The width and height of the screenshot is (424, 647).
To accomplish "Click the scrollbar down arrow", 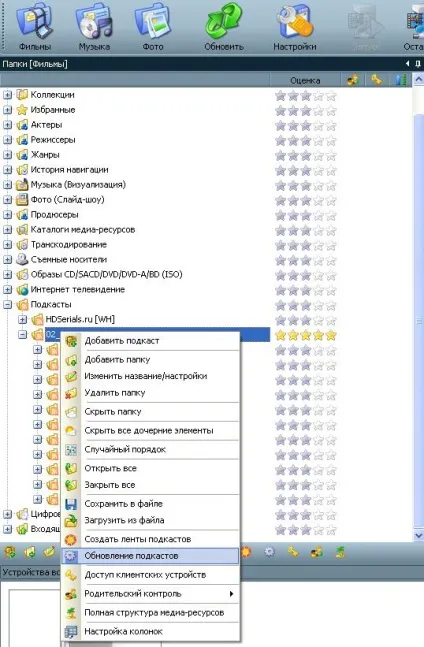I will 418,536.
